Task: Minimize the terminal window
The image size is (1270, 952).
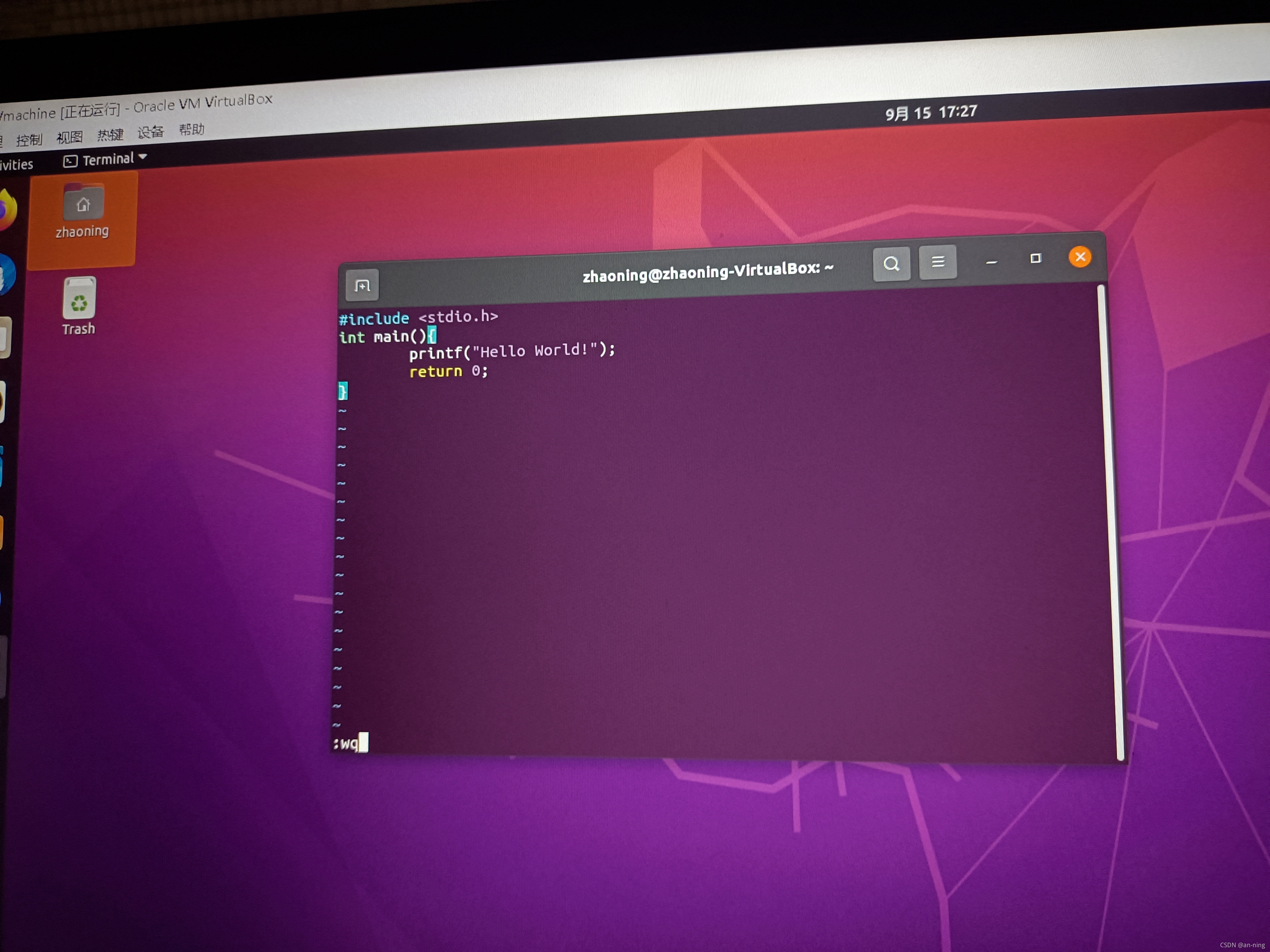Action: click(x=992, y=262)
